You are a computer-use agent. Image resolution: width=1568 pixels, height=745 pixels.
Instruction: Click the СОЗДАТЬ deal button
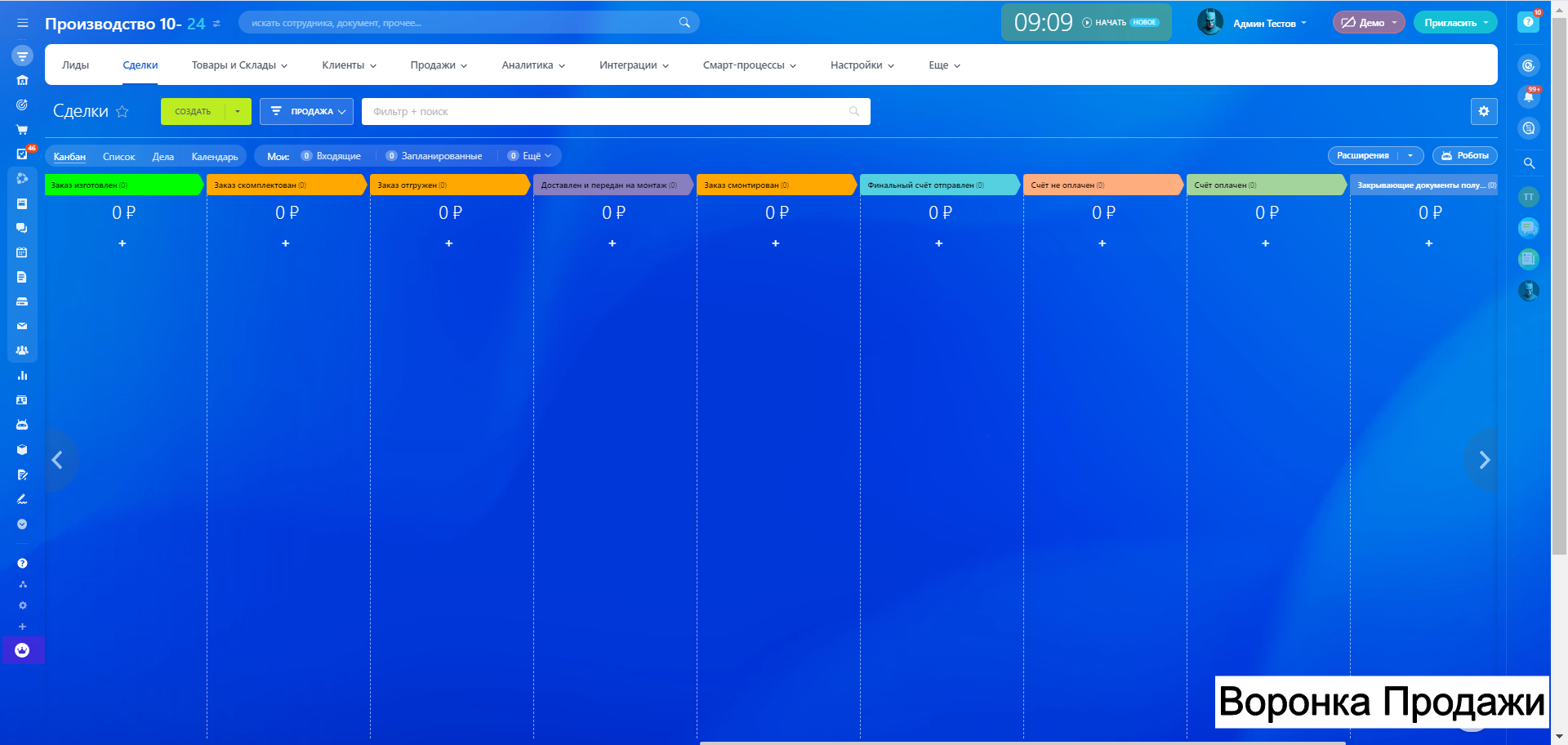click(x=193, y=111)
